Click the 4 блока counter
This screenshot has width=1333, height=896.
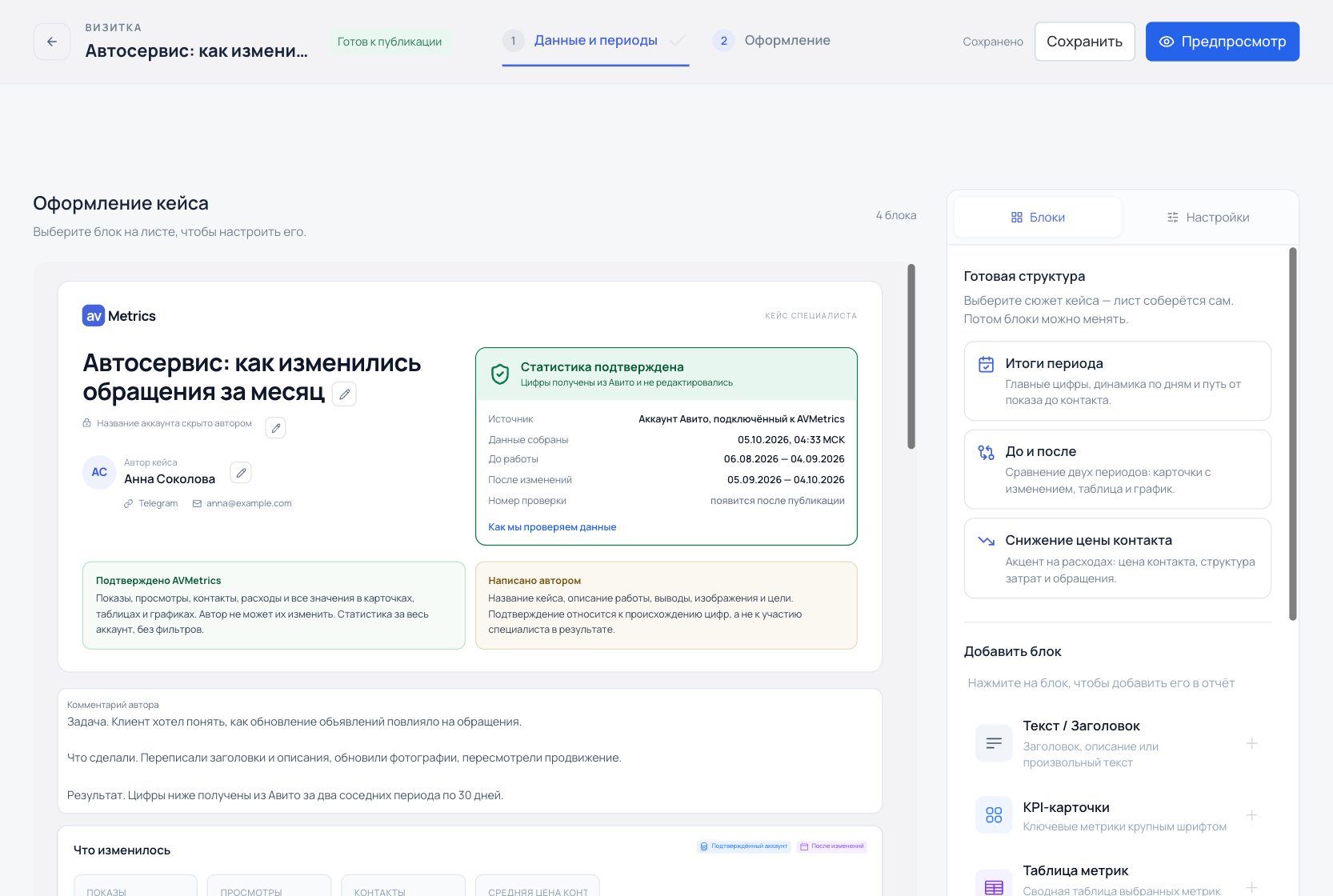click(x=896, y=215)
